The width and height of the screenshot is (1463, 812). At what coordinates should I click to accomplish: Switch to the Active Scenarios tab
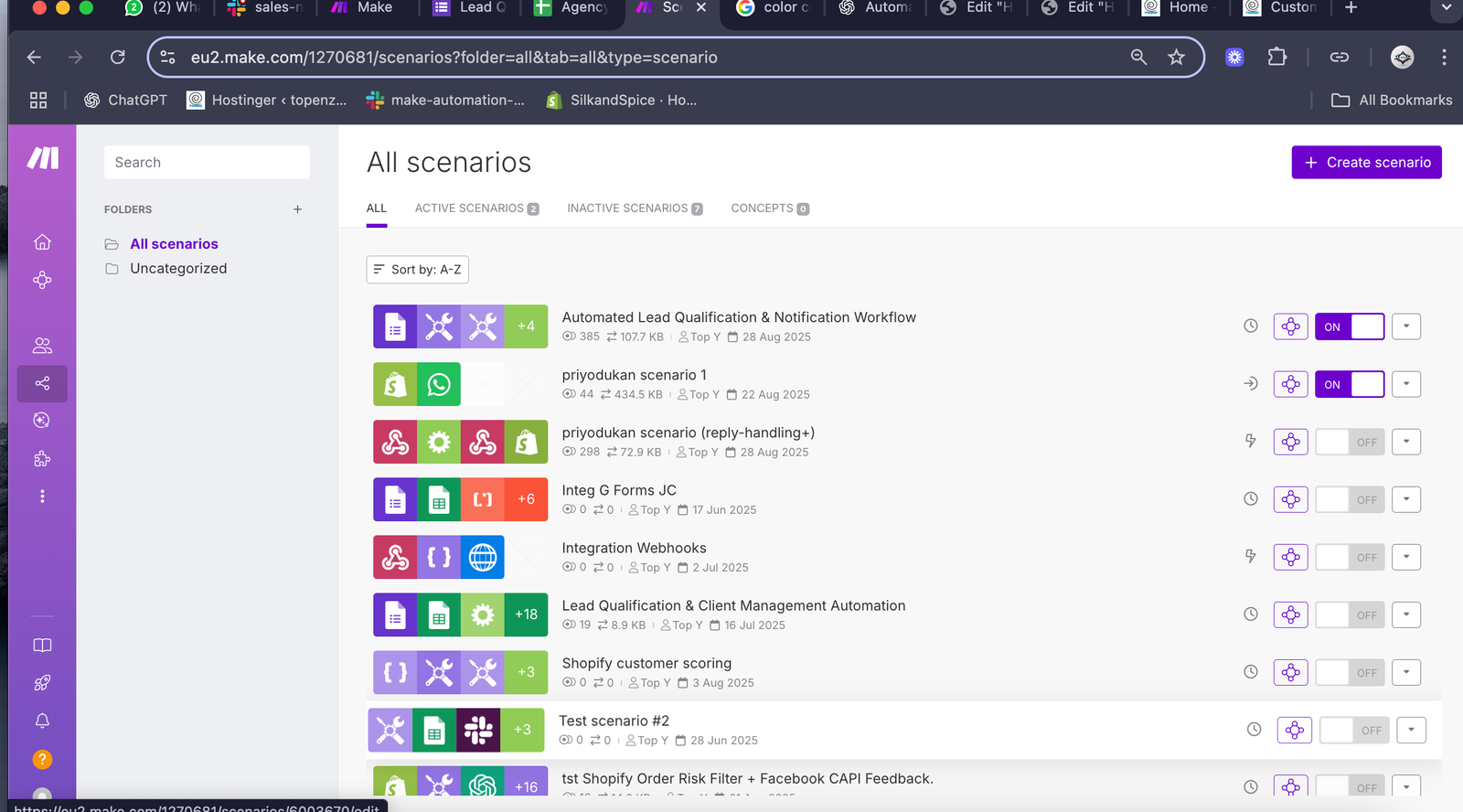click(475, 208)
